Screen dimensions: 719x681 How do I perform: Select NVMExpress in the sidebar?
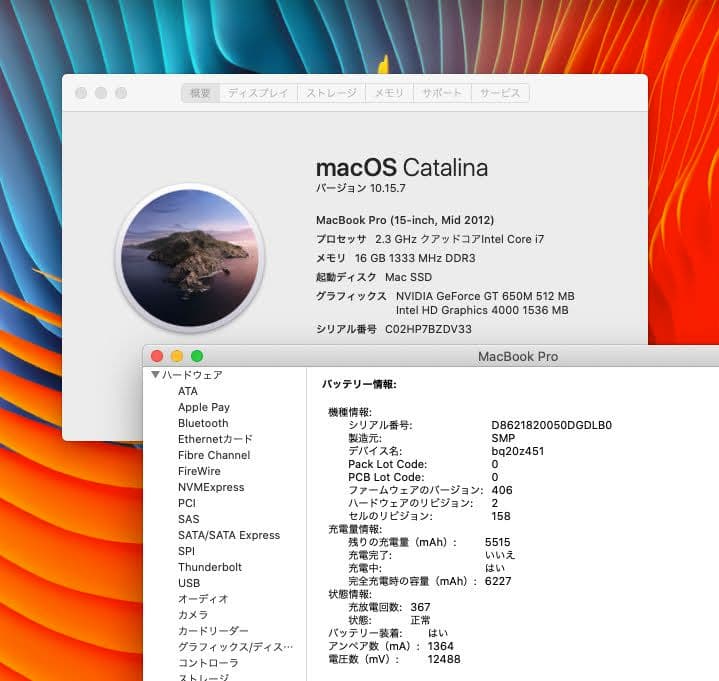(x=211, y=487)
